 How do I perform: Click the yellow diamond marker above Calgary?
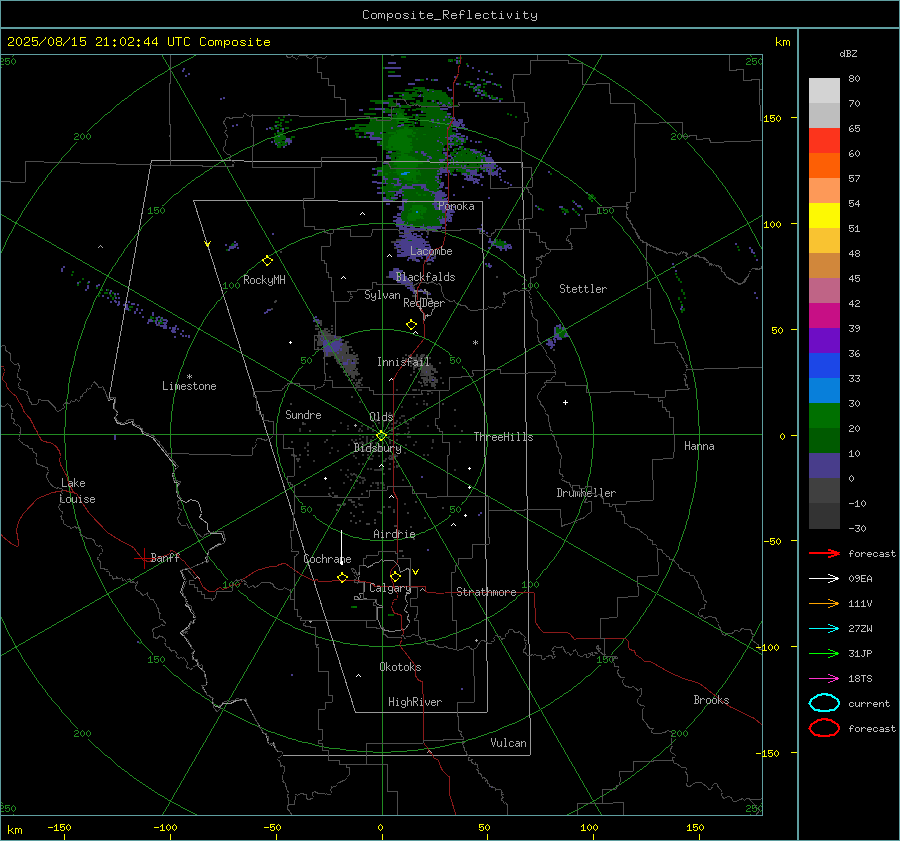(x=395, y=576)
